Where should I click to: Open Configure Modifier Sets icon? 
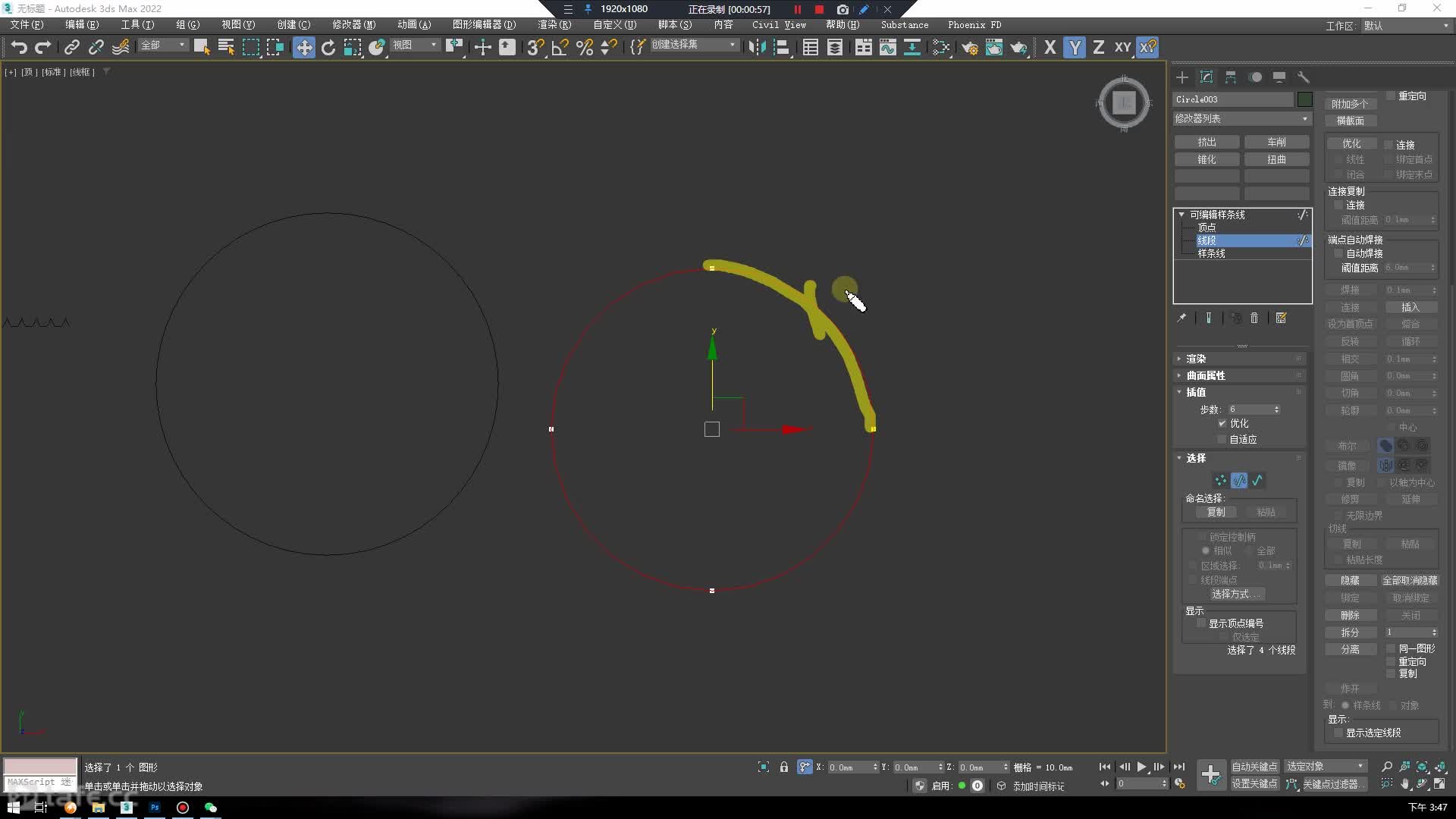(x=1281, y=318)
